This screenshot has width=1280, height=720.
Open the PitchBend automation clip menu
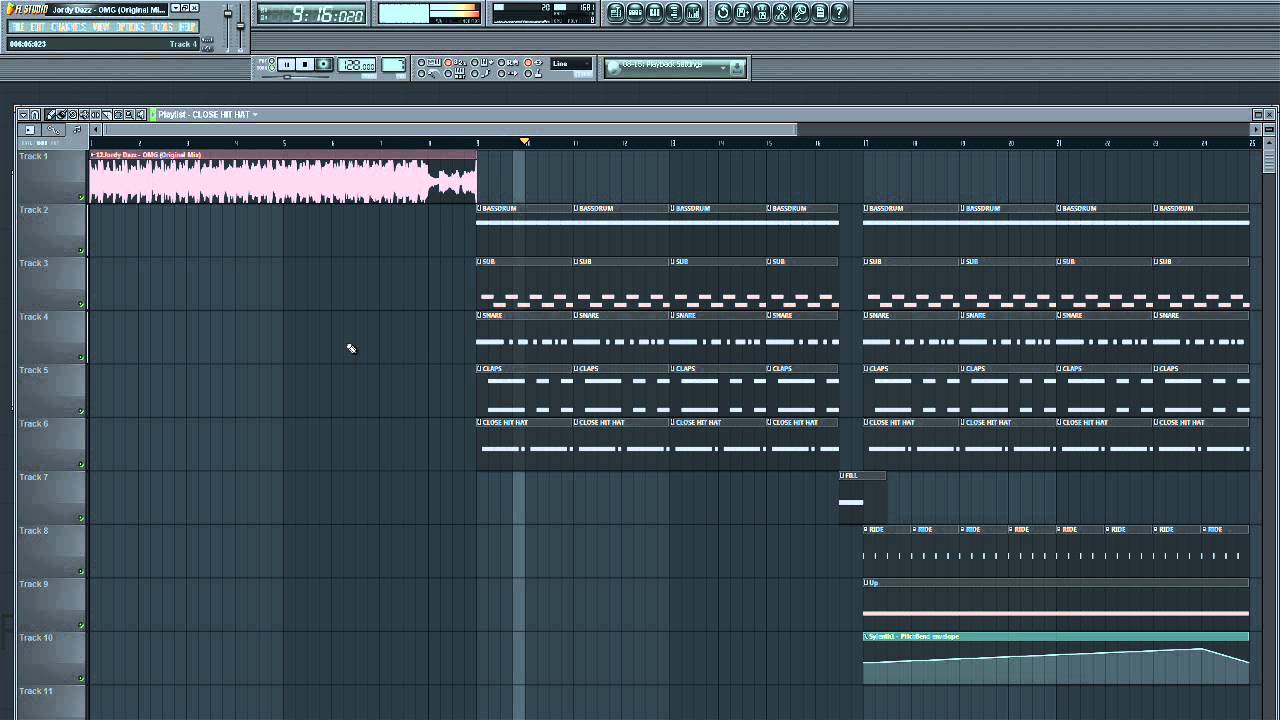click(866, 636)
